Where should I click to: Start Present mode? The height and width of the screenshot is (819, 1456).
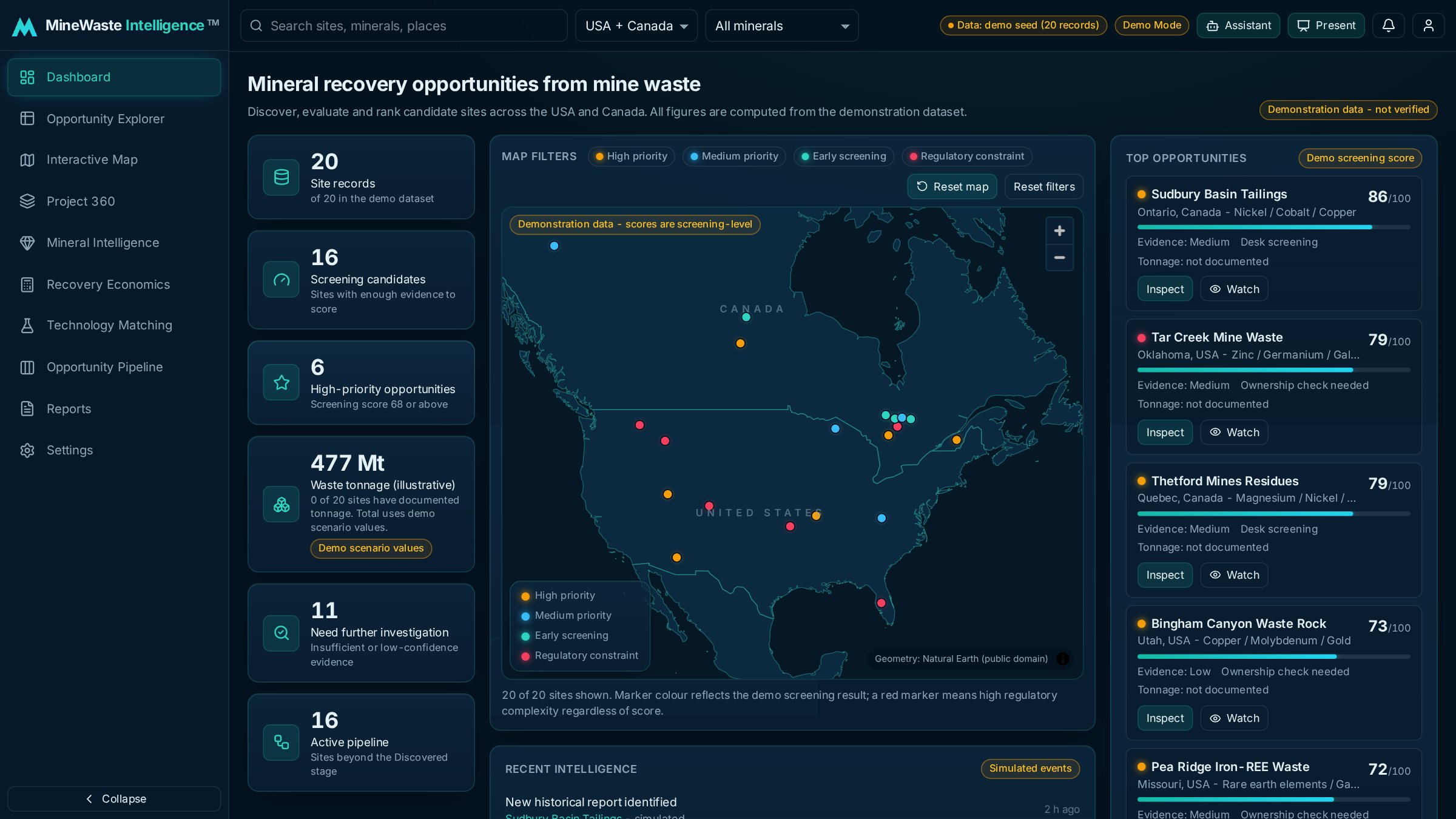[1326, 25]
